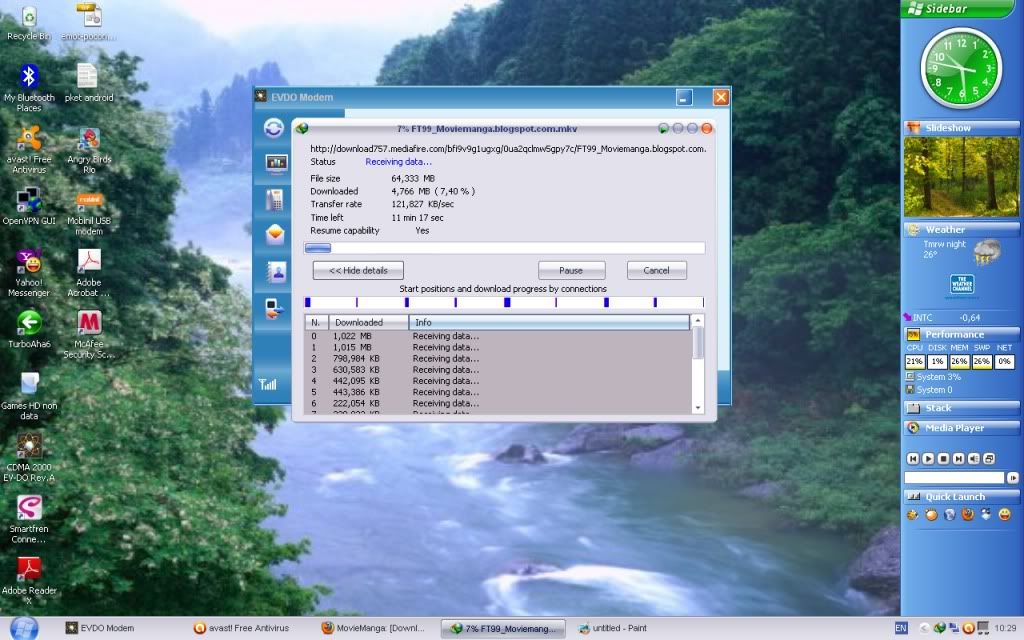Select connection row with 798,984 KB

coord(498,359)
